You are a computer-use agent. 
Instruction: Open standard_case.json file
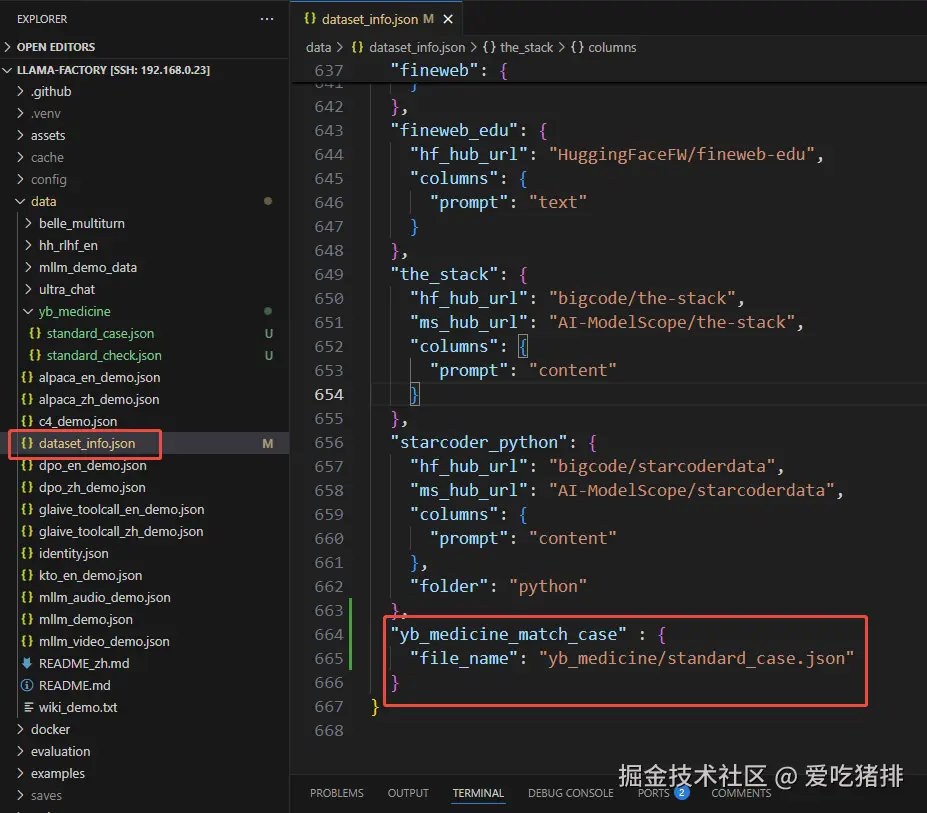tap(100, 333)
